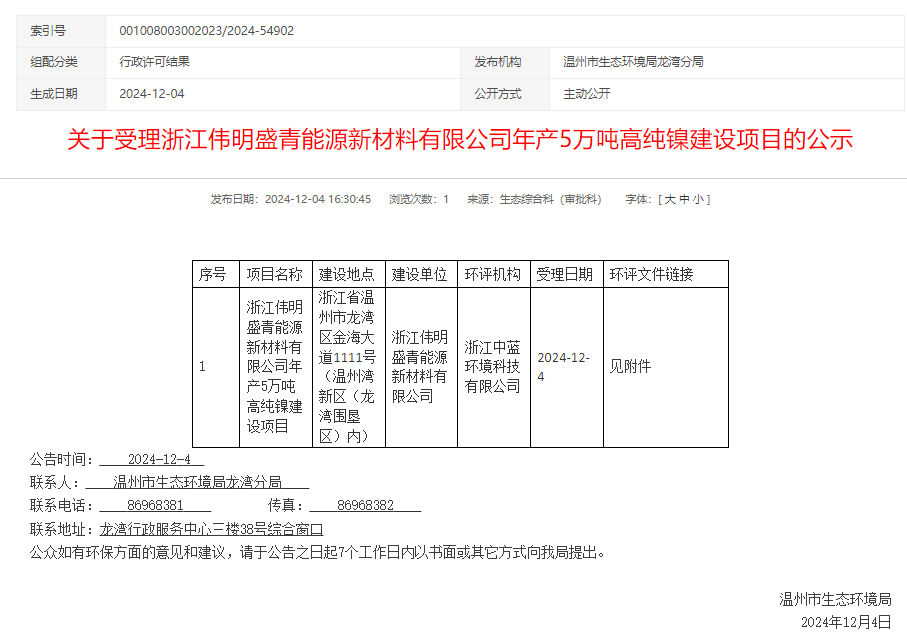
Task: Set font size to medium (中)
Action: (x=684, y=199)
